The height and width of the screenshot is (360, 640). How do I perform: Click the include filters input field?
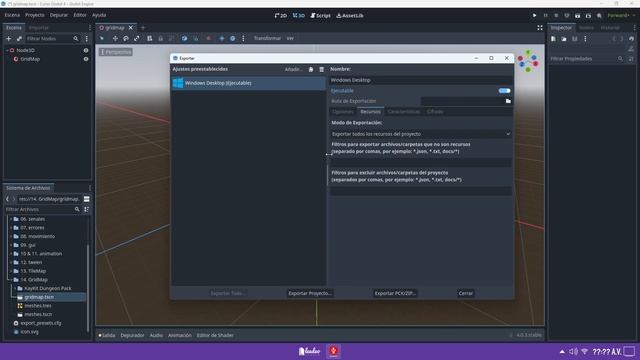[421, 162]
